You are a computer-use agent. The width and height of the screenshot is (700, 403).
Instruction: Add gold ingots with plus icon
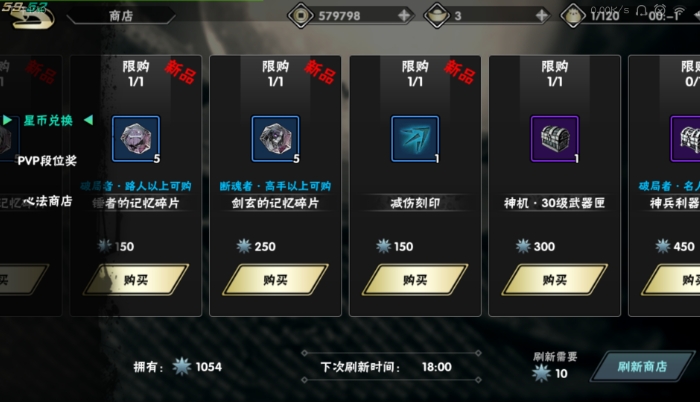point(542,16)
